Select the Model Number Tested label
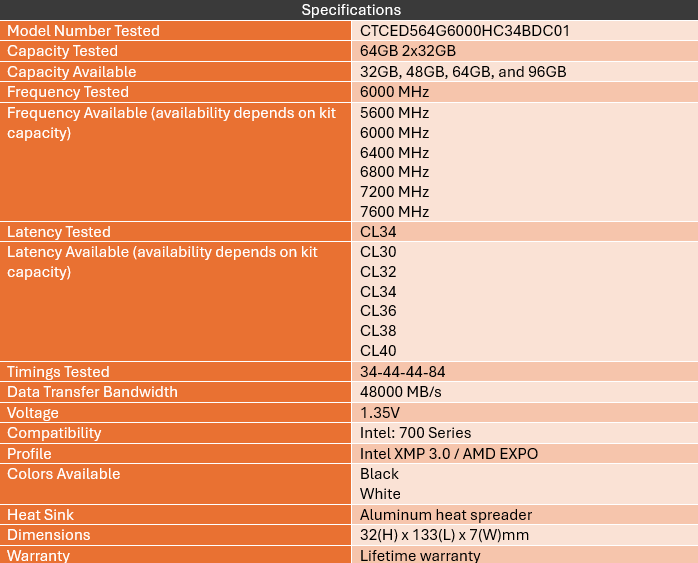 click(83, 31)
